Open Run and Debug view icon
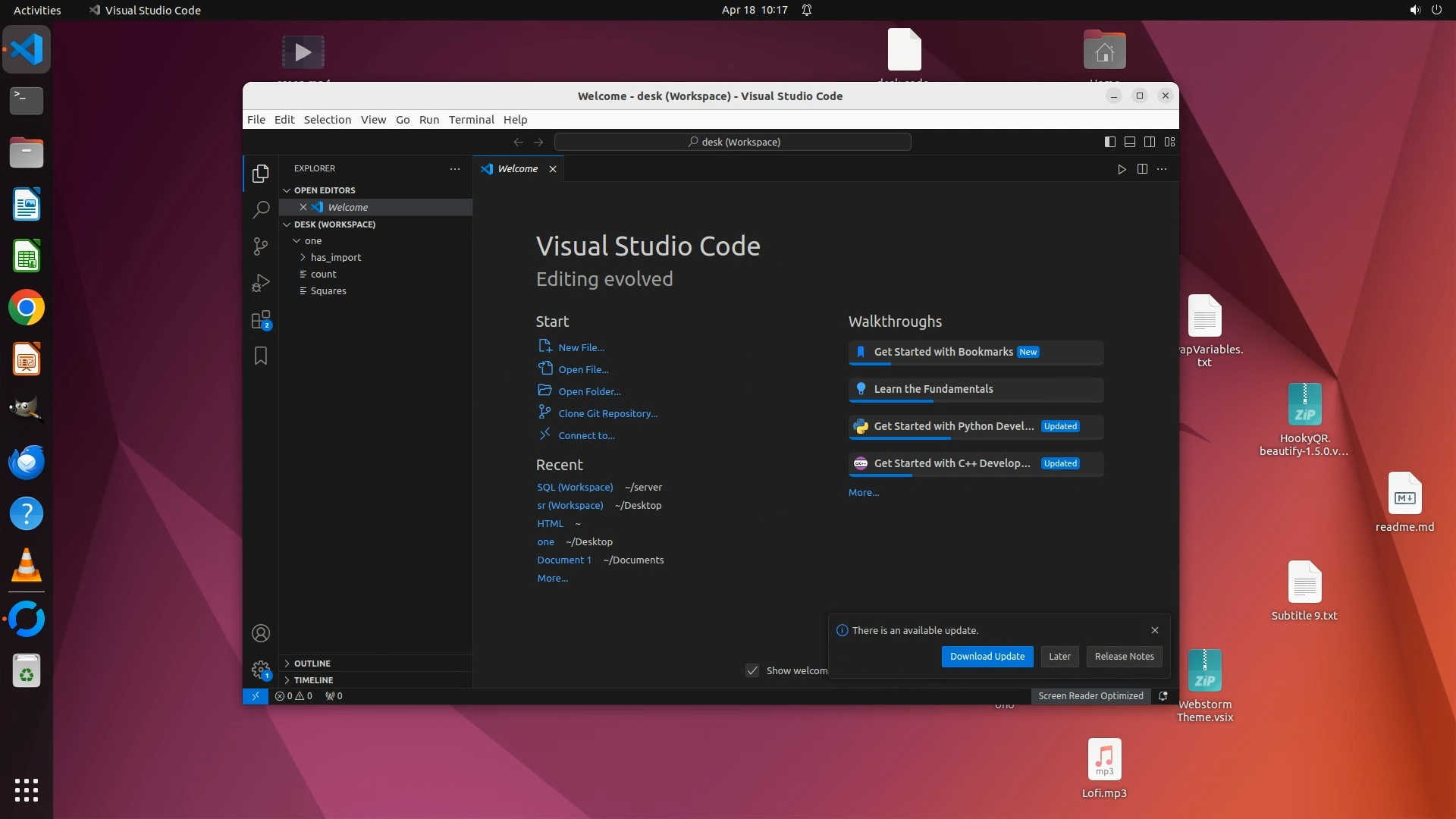 (x=261, y=283)
